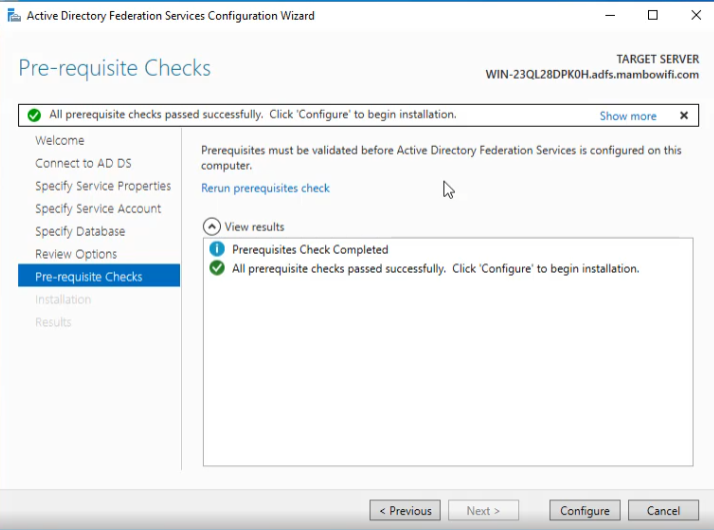Open the Specify Service Account step
Image resolution: width=714 pixels, height=530 pixels.
coord(98,209)
